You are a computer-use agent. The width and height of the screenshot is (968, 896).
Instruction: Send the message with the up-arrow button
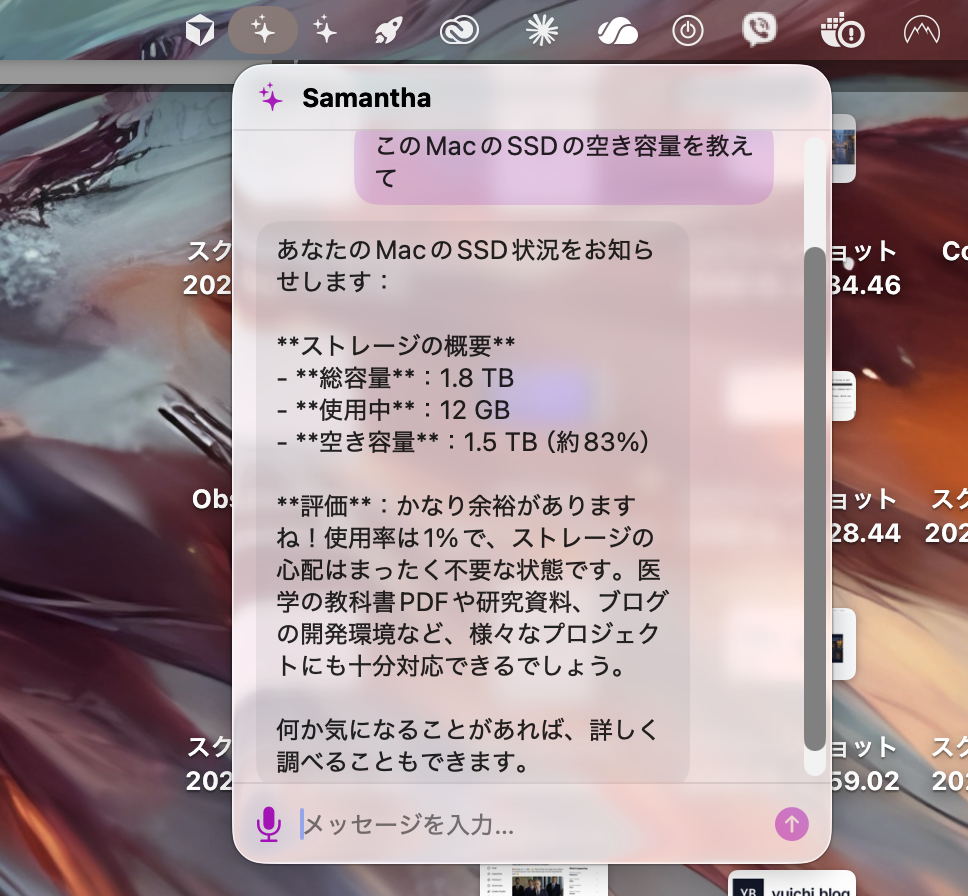click(x=791, y=824)
